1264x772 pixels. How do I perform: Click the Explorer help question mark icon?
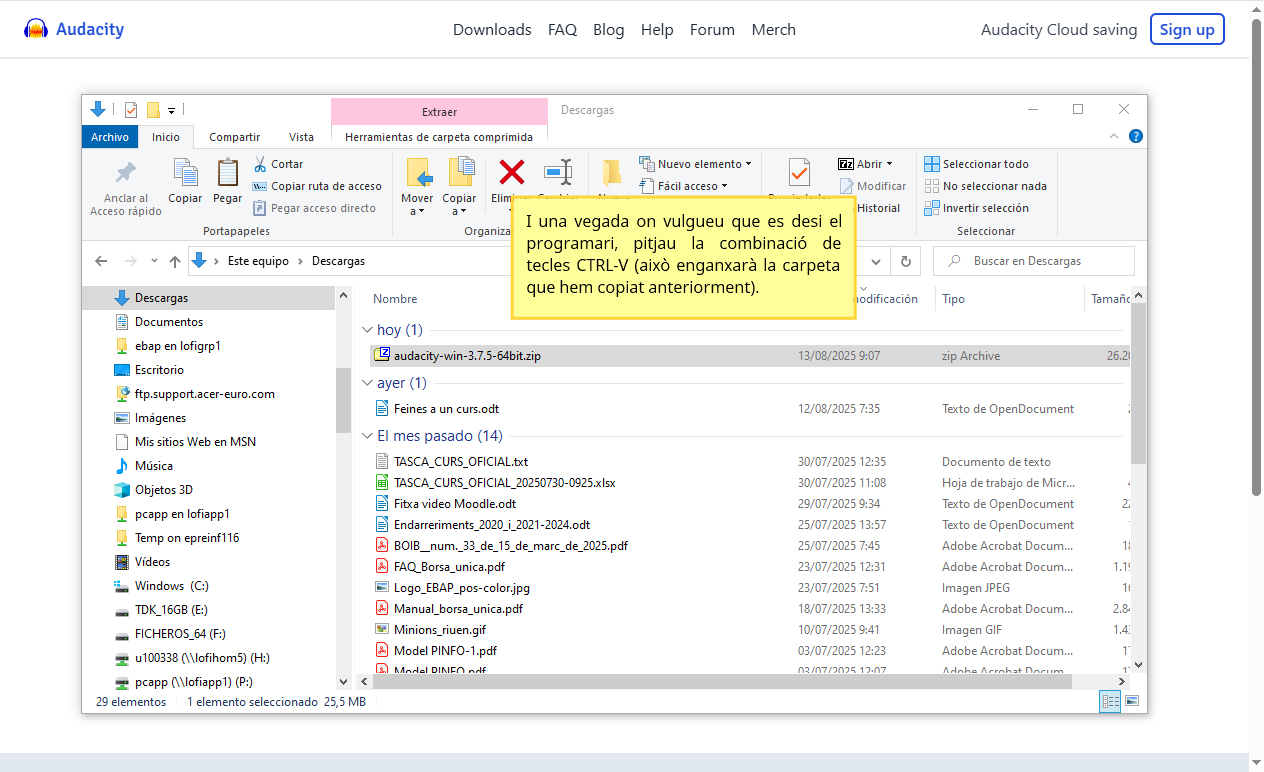1136,137
